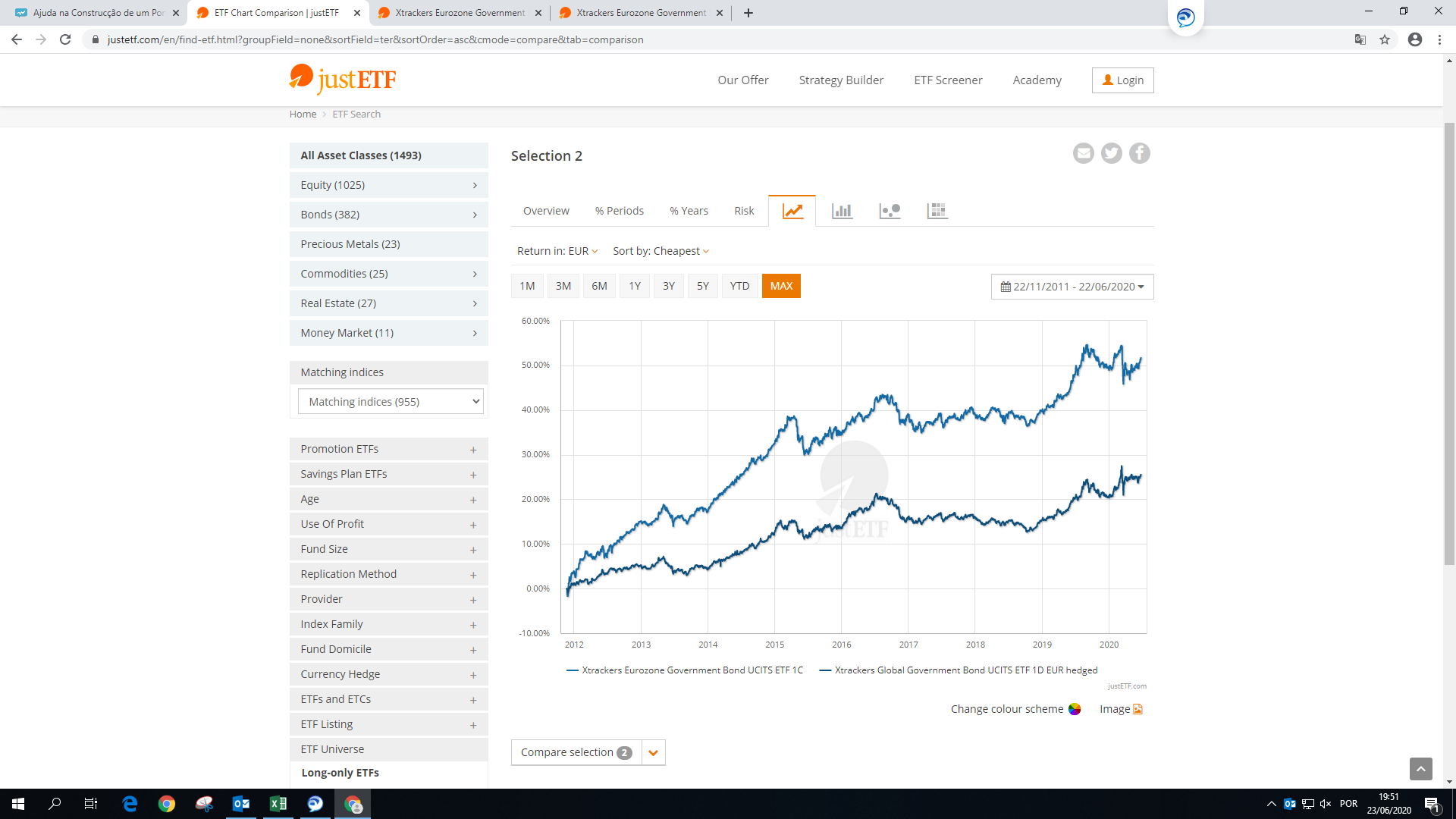Image resolution: width=1456 pixels, height=819 pixels.
Task: Click scroll-to-top arrow button
Action: click(1420, 769)
